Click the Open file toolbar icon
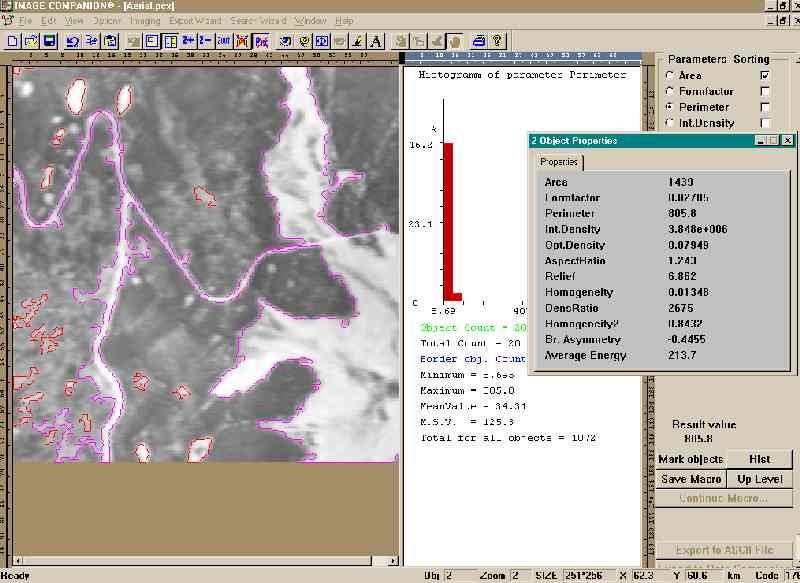 30,41
